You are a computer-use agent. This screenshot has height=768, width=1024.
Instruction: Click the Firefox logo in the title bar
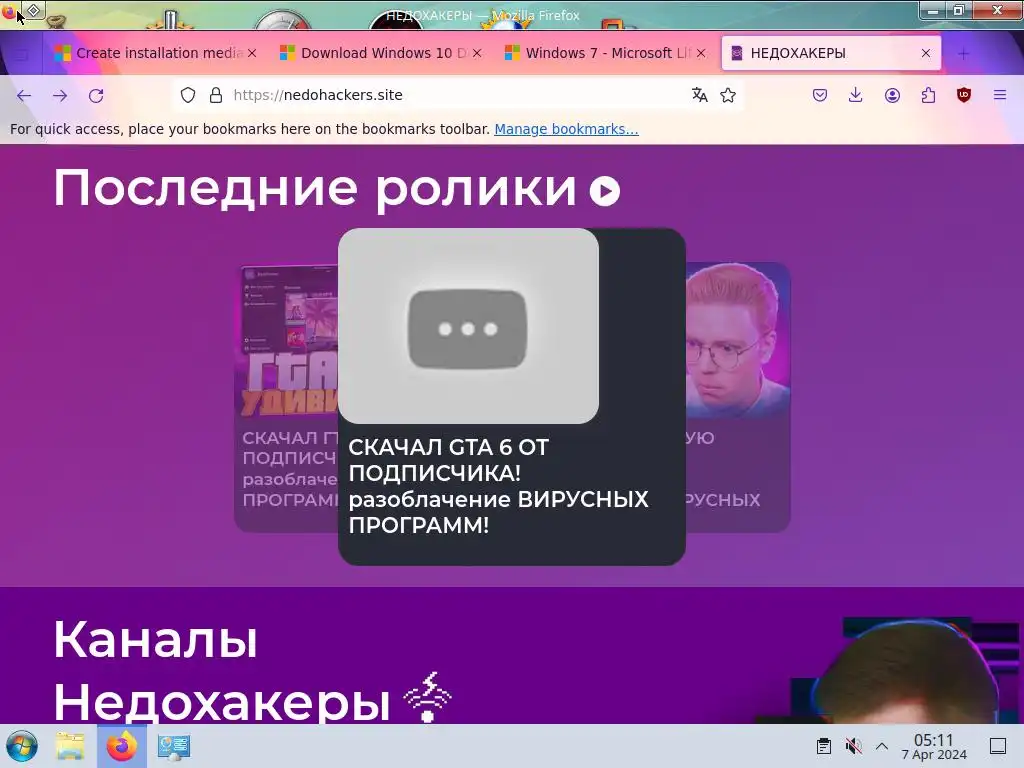8,10
